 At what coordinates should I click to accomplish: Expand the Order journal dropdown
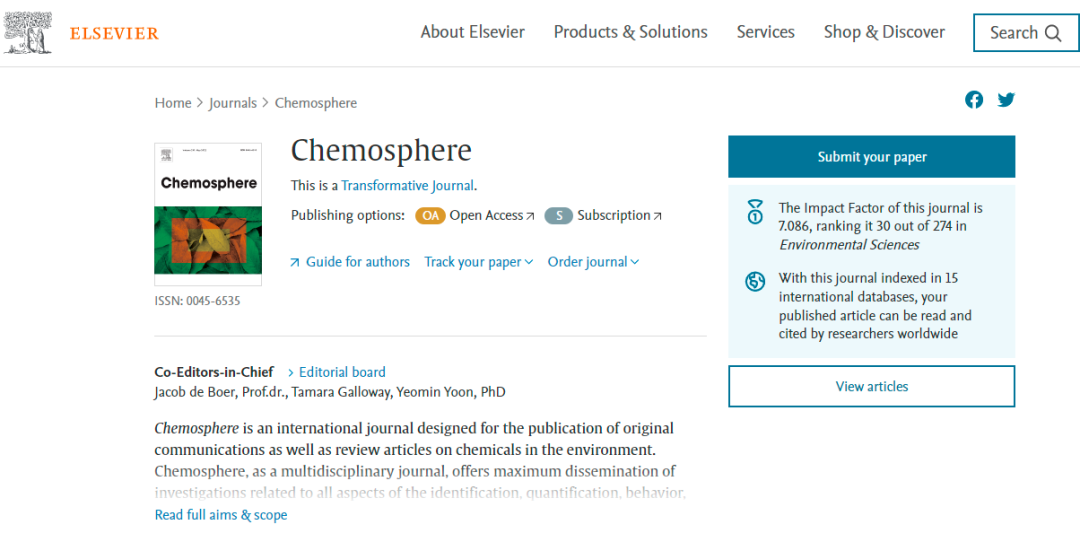point(593,262)
